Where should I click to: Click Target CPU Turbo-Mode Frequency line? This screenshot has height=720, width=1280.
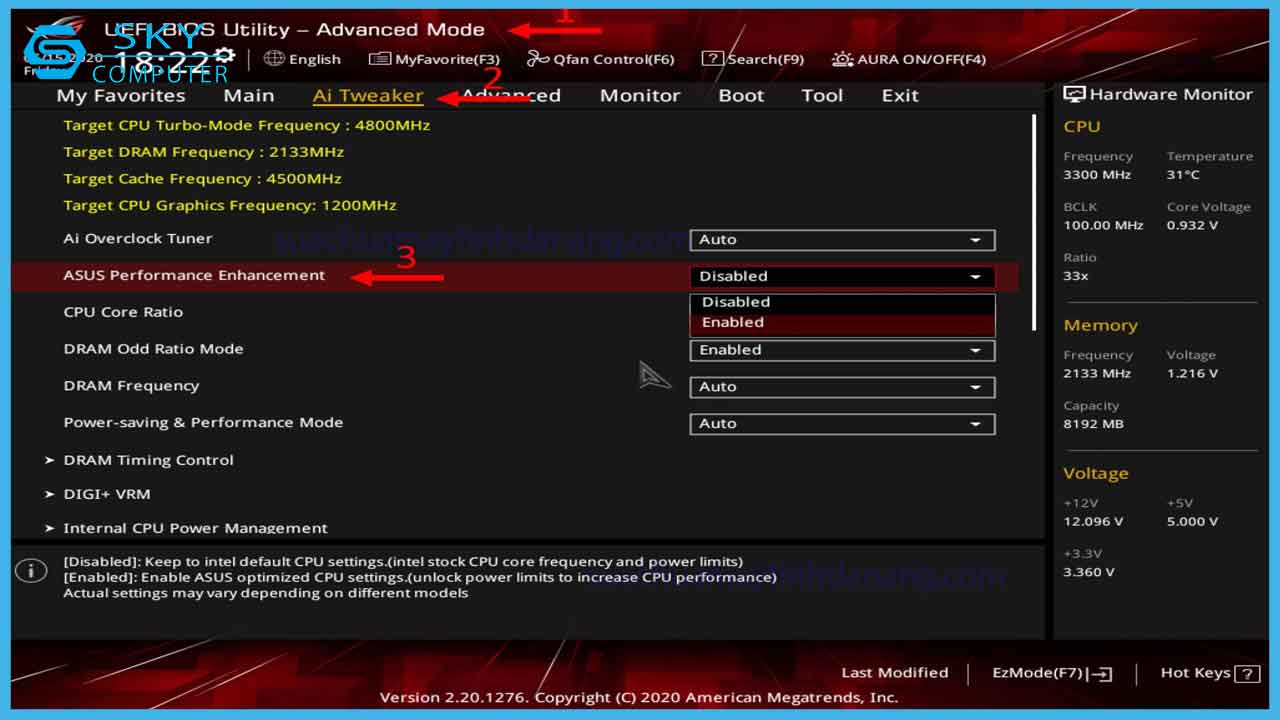click(247, 125)
